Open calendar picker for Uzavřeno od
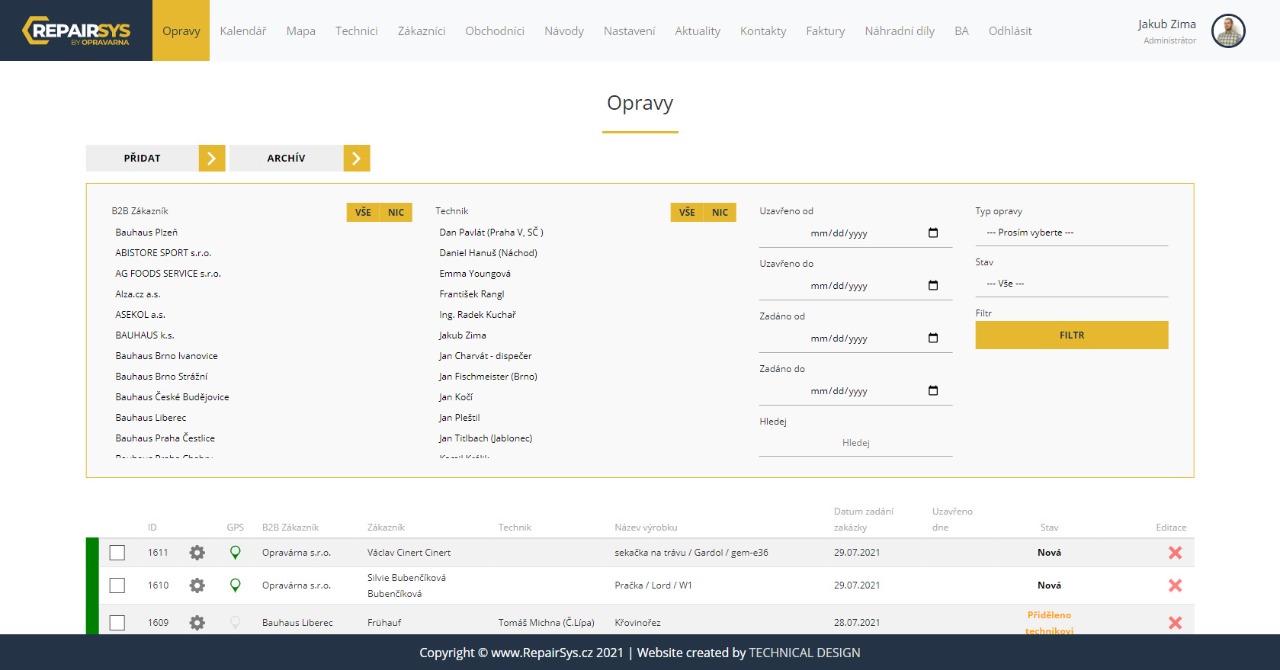1280x670 pixels. [x=933, y=233]
